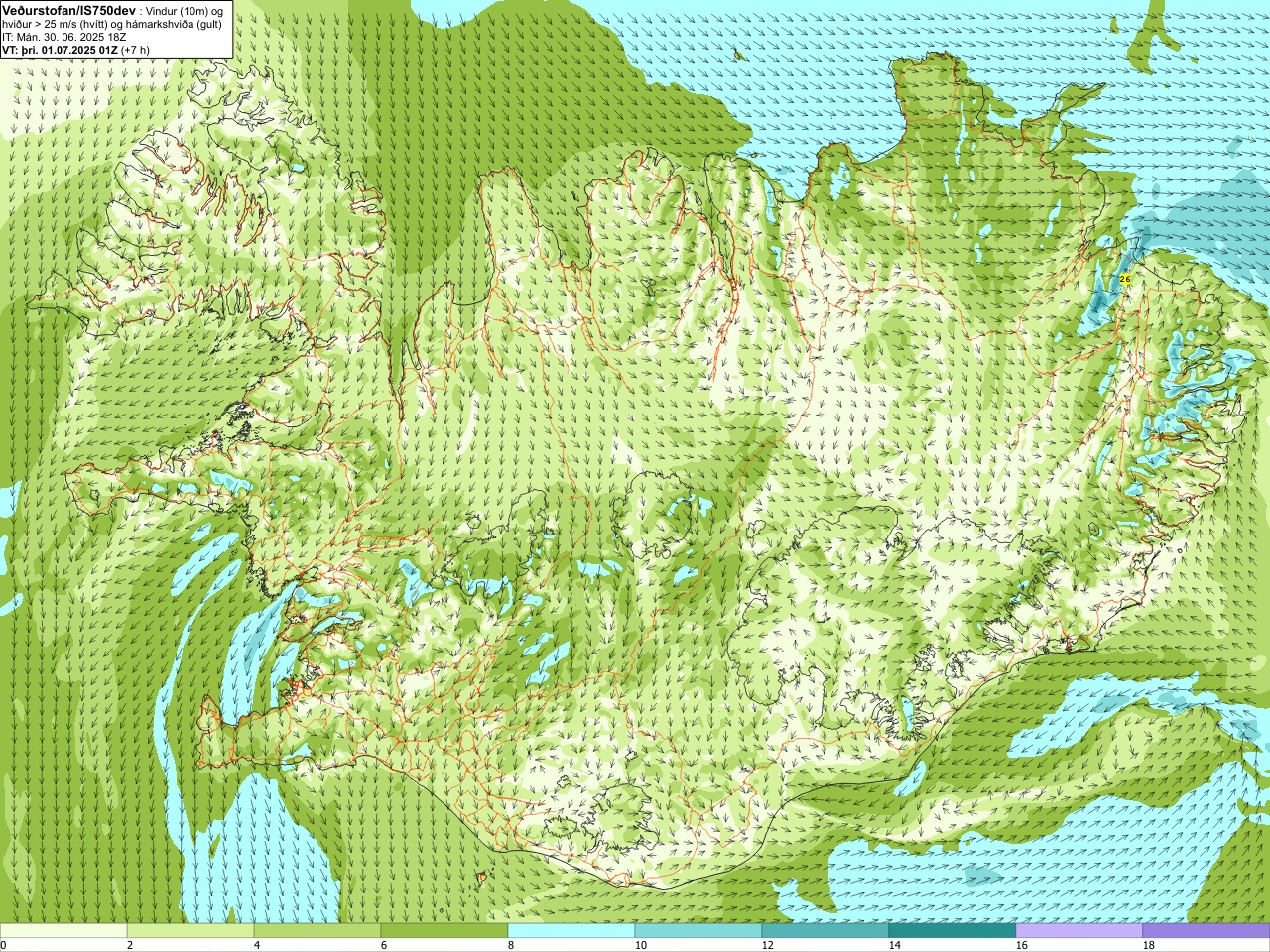Image resolution: width=1270 pixels, height=952 pixels.
Task: Click the '8' label on the wind scale
Action: (x=511, y=945)
